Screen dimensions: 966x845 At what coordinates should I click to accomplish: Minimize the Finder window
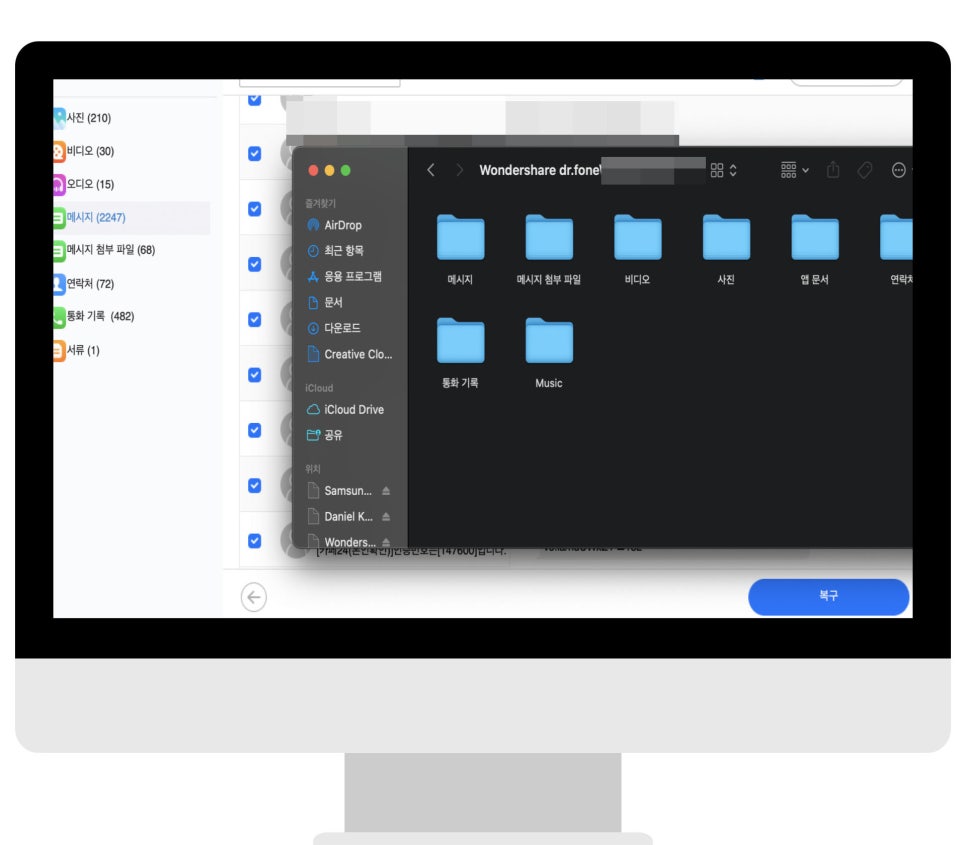330,171
